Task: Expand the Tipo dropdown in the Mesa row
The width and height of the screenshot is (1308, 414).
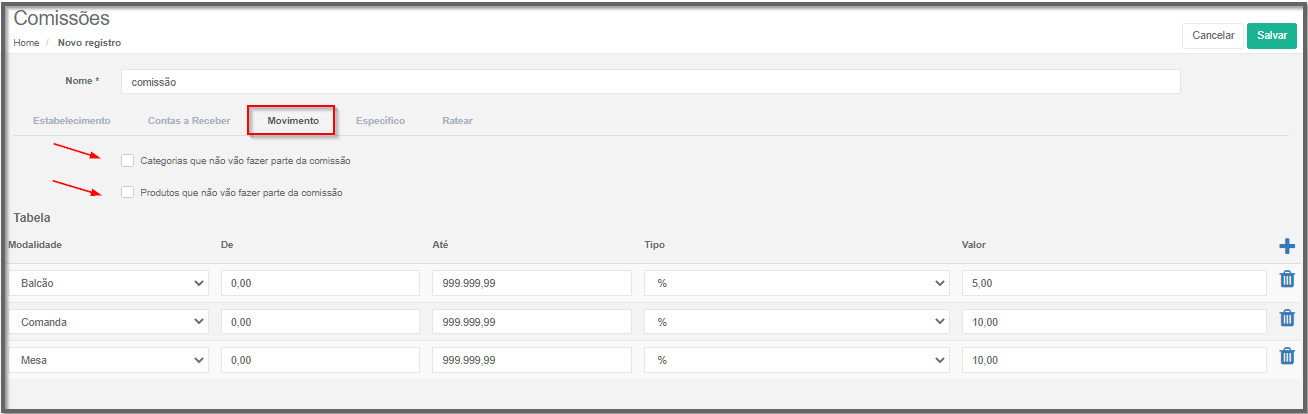Action: click(x=797, y=360)
